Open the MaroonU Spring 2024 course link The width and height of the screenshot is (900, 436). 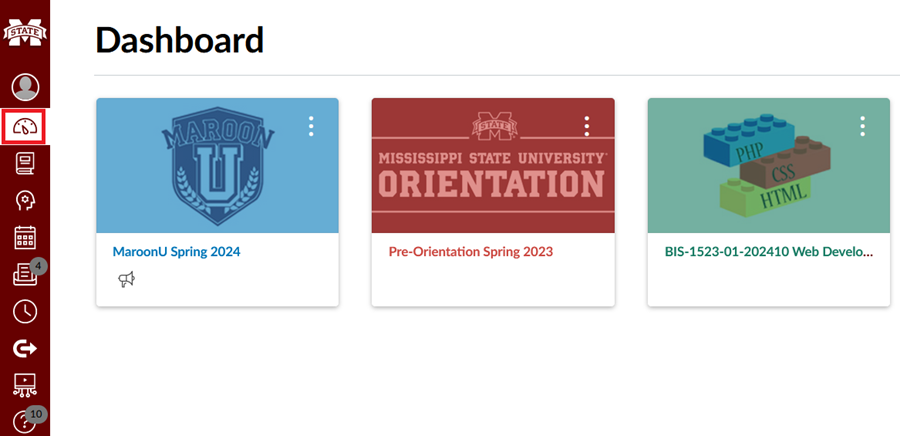point(176,251)
